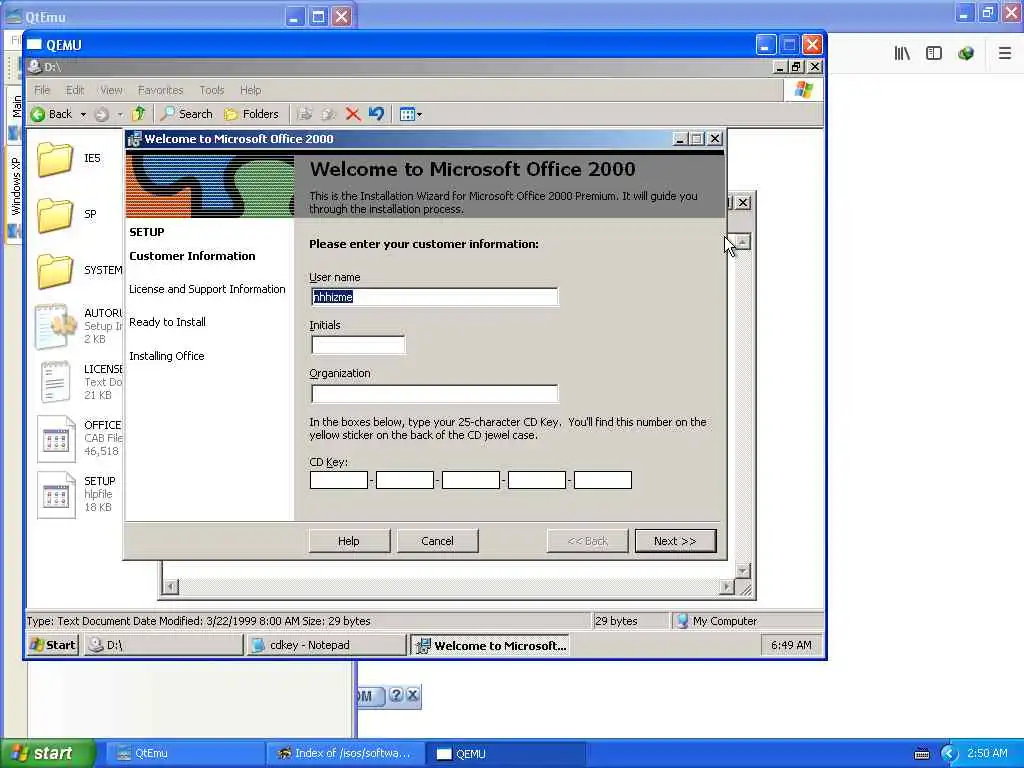Viewport: 1024px width, 768px height.
Task: Click the Move To icon in Explorer toolbar
Action: pyautogui.click(x=304, y=114)
